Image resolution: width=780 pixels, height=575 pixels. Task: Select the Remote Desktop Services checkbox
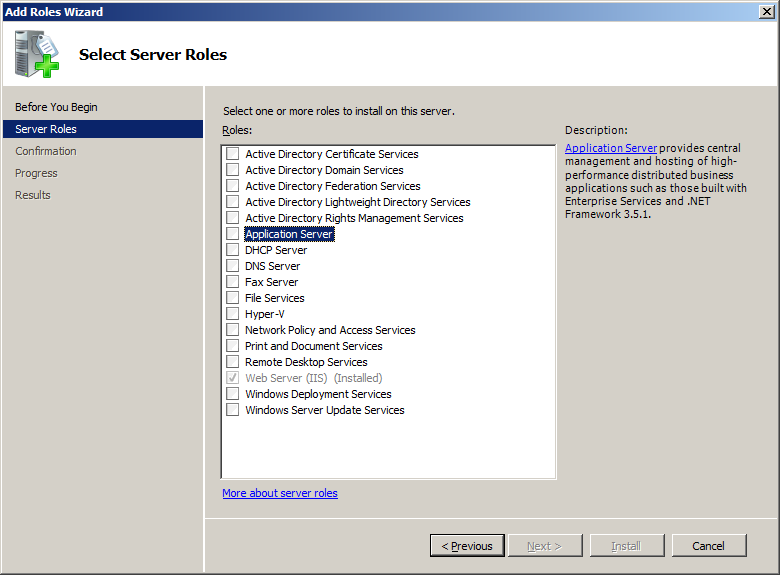point(232,362)
